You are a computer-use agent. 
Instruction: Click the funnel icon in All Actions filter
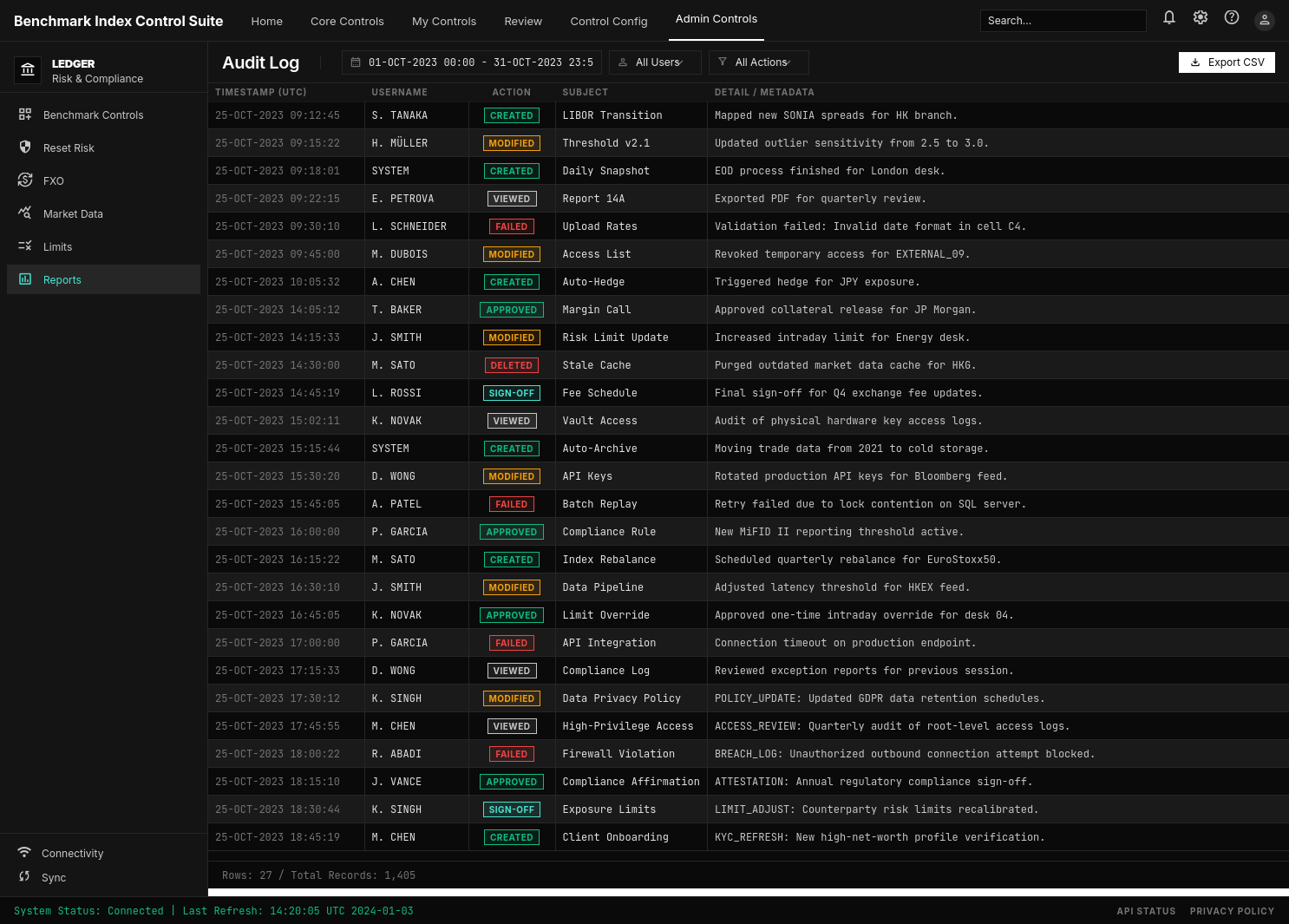click(723, 62)
